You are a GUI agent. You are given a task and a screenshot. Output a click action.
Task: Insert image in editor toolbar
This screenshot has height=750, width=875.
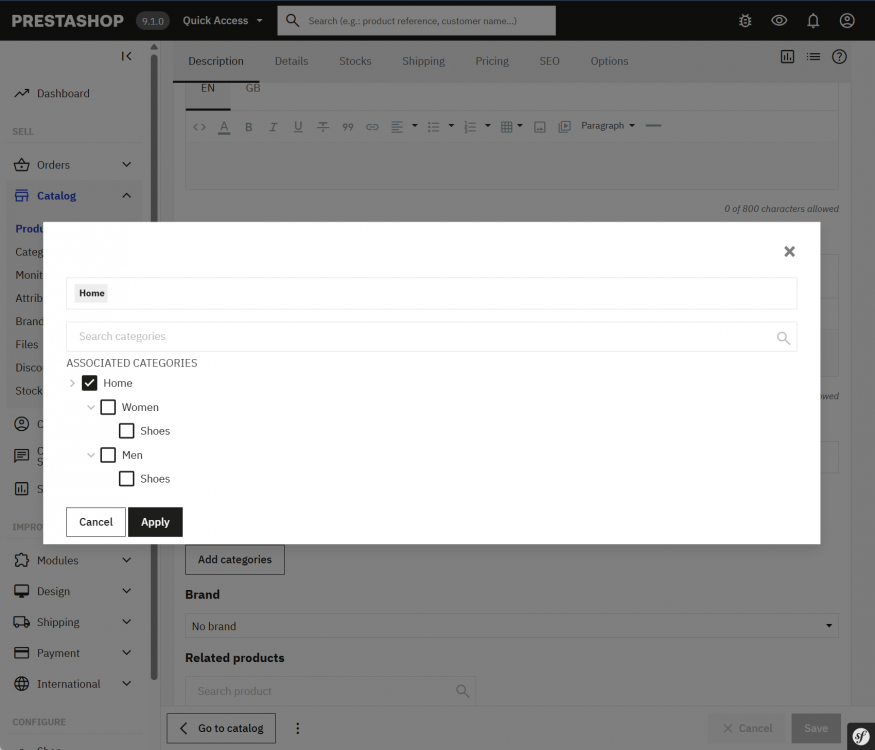point(540,127)
